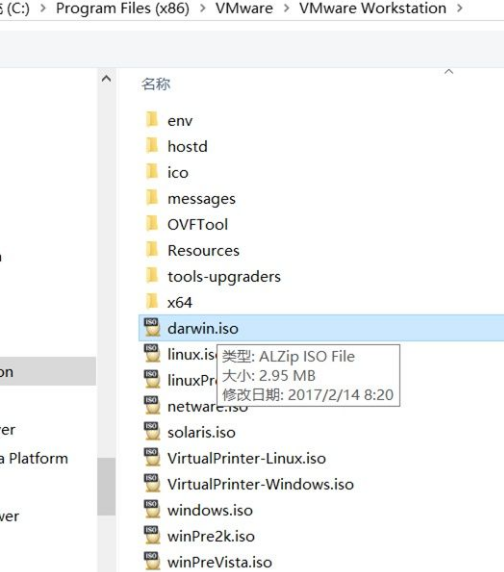
Task: Select the folder name OVFTool
Action: coord(198,225)
